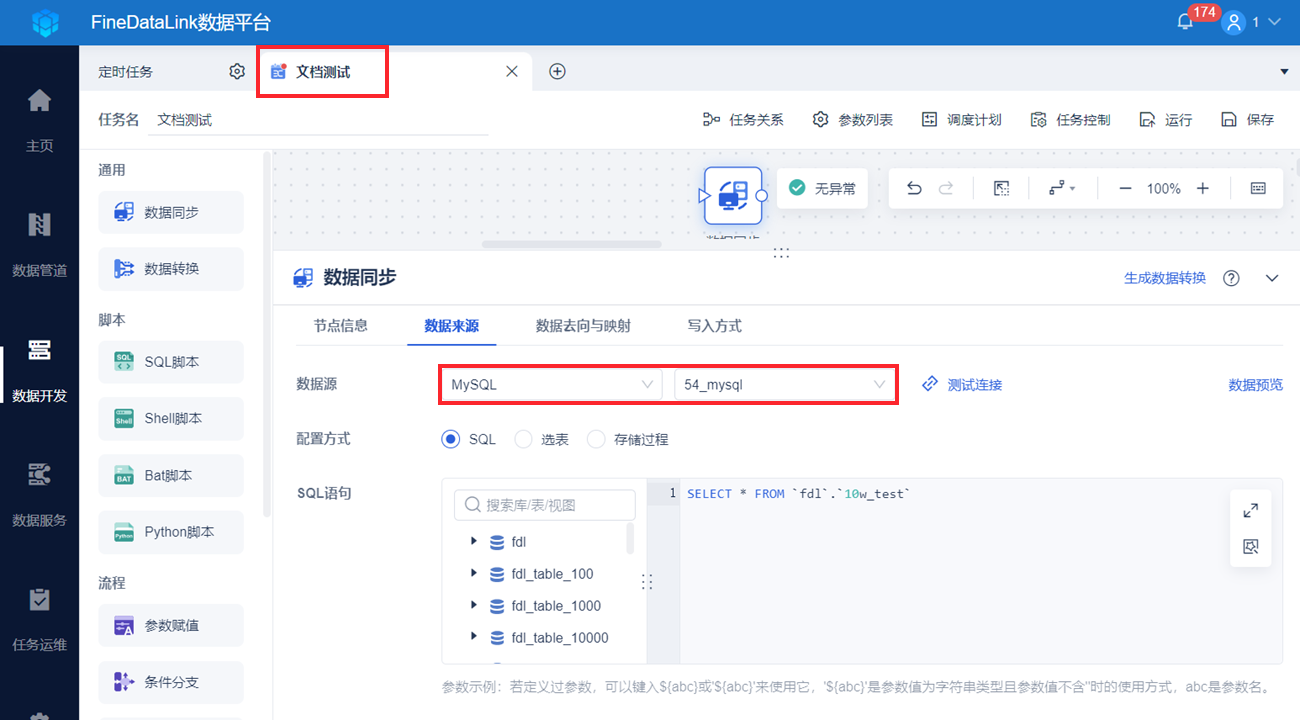Select the Bat脚本 node
1300x720 pixels.
[x=171, y=476]
